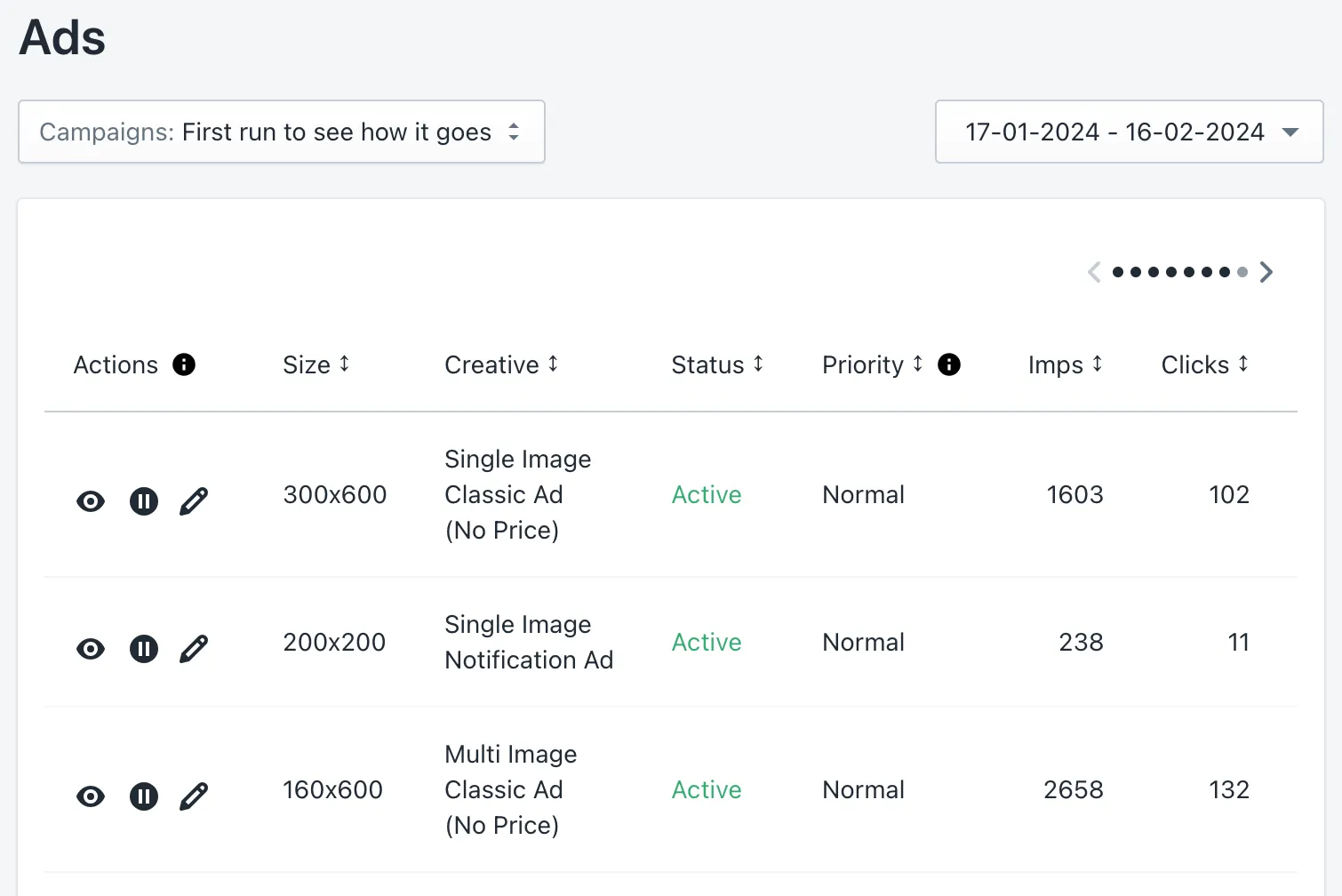Click the Clicks value 102
Screen dimensions: 1342x896
tap(1229, 494)
